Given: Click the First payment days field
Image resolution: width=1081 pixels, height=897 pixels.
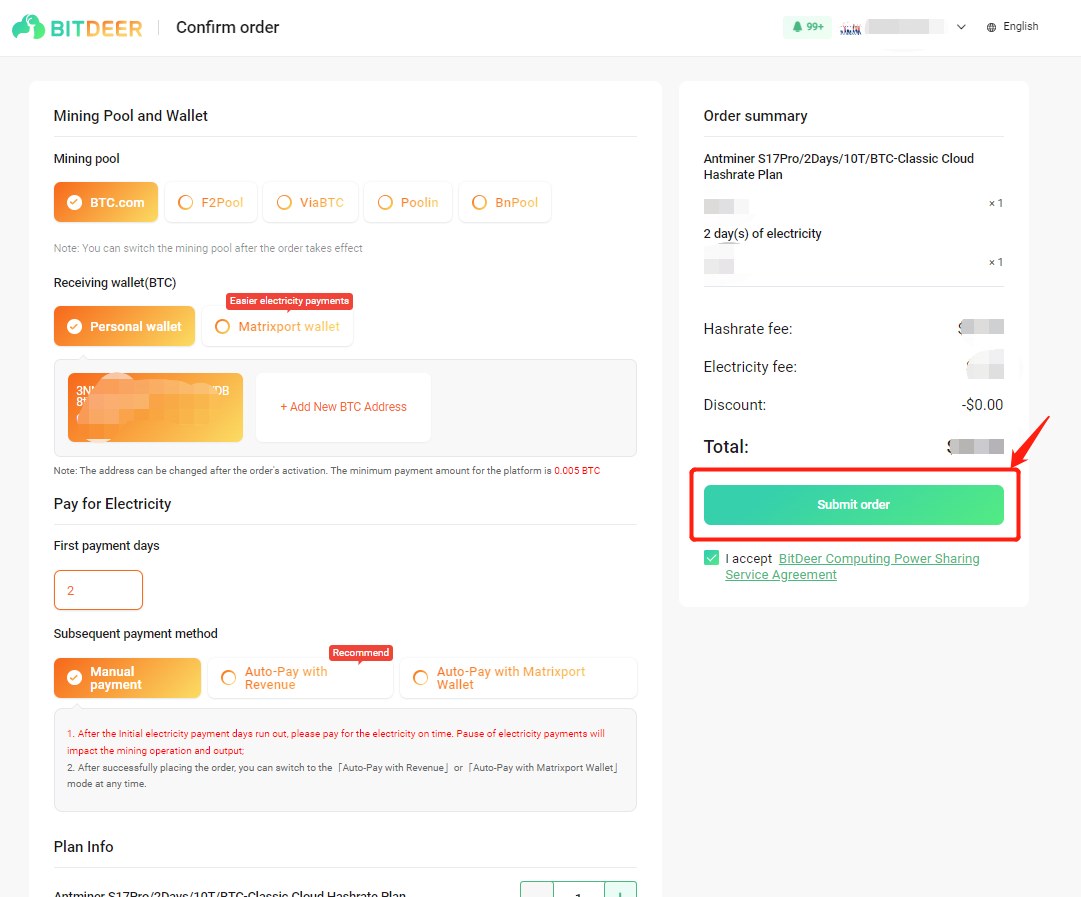Looking at the screenshot, I should pos(99,590).
